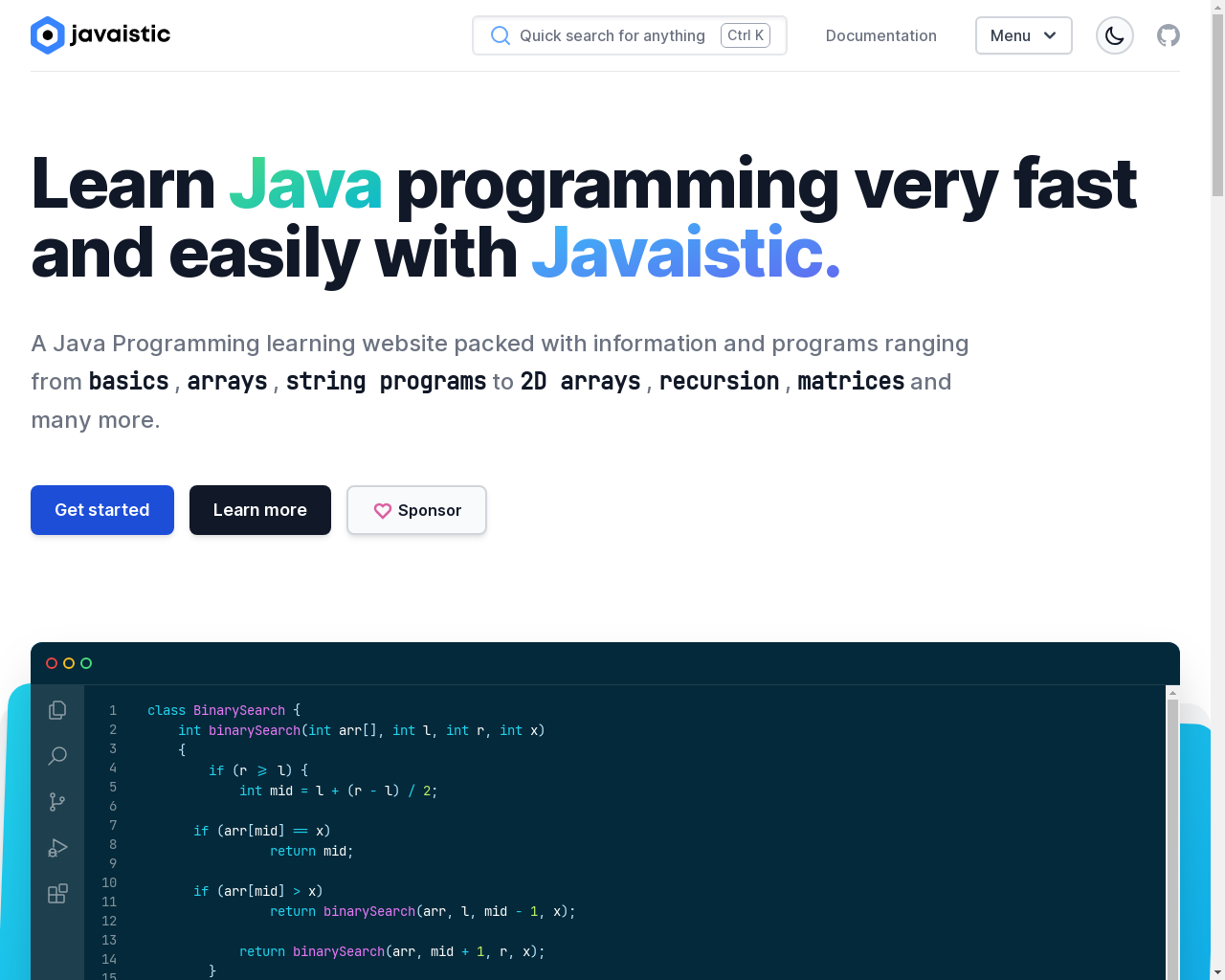Click the run and debug icon

[x=57, y=848]
